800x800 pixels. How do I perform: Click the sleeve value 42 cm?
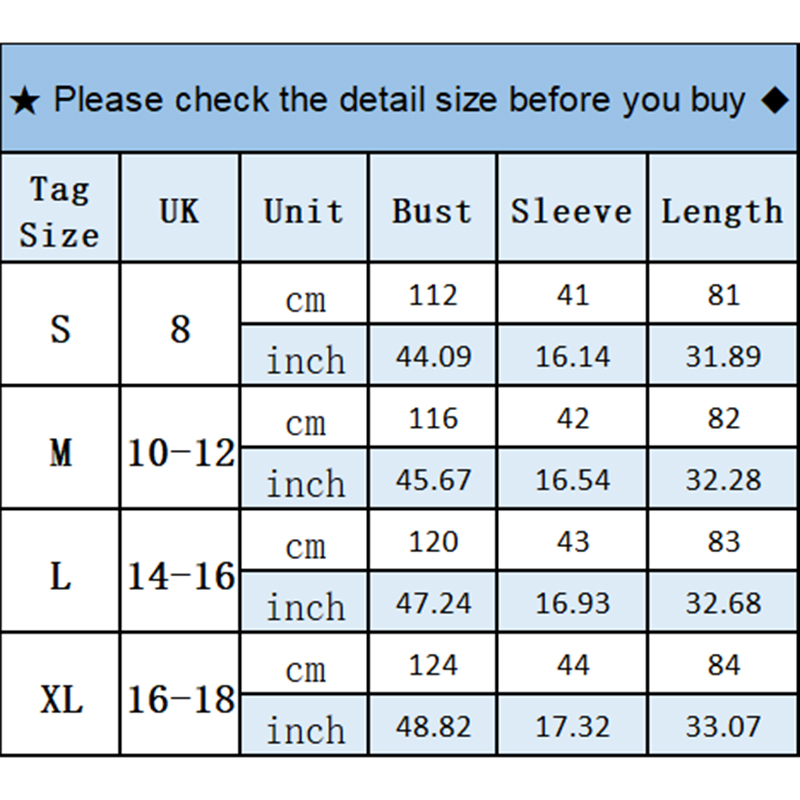572,418
